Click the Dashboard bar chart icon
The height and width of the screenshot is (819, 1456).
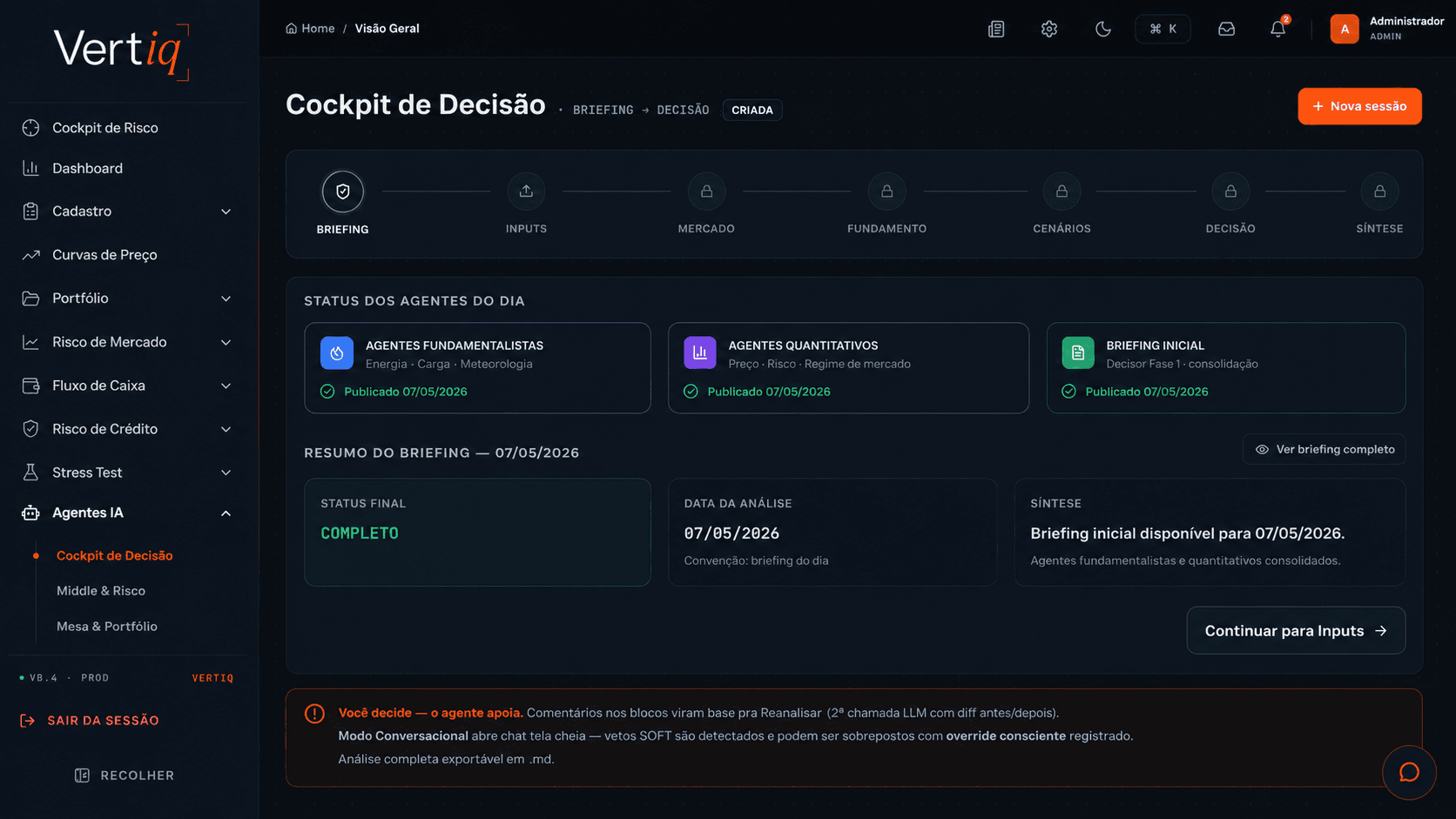(x=30, y=168)
